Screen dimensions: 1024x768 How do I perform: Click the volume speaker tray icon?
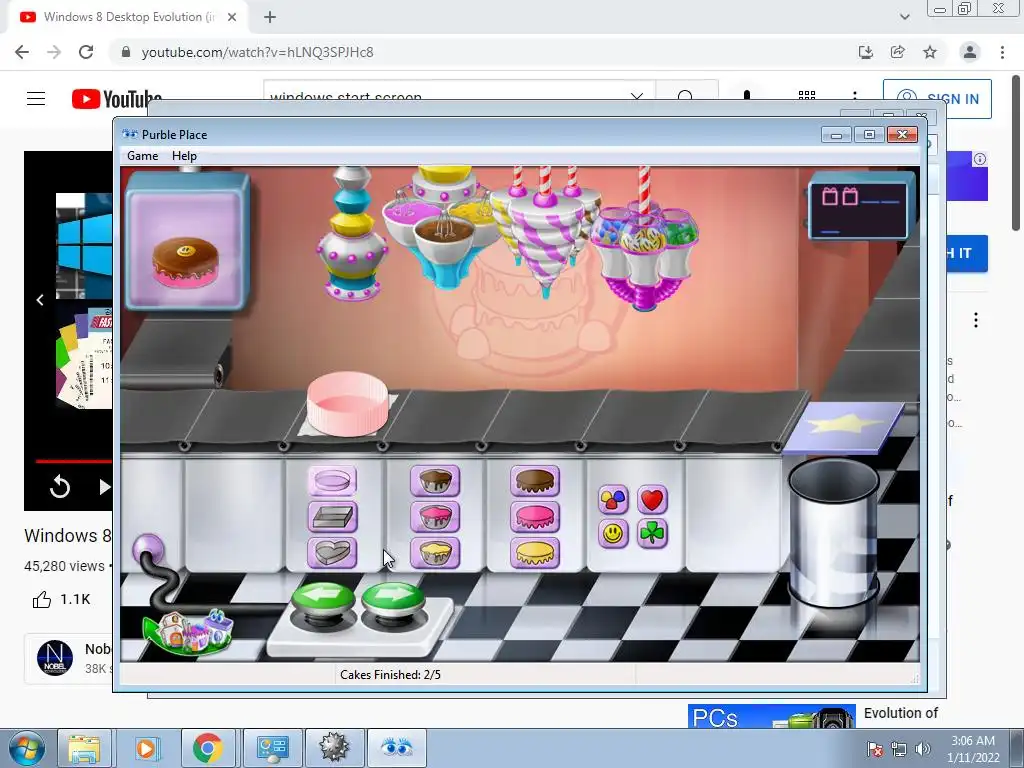(x=923, y=749)
